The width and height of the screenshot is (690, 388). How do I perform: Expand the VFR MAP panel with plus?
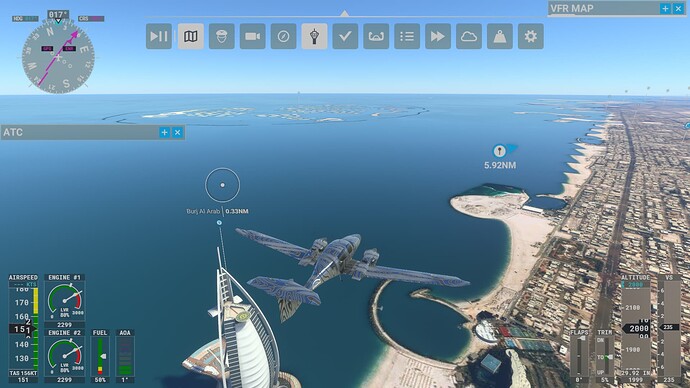665,8
